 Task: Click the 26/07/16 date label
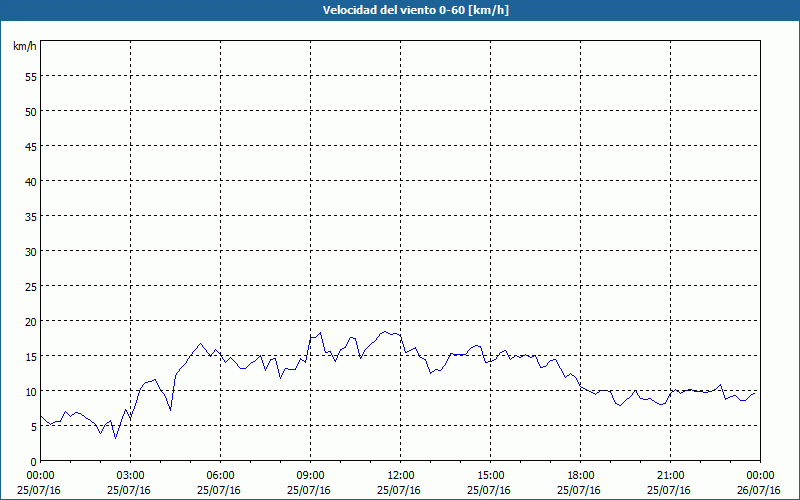[x=759, y=490]
